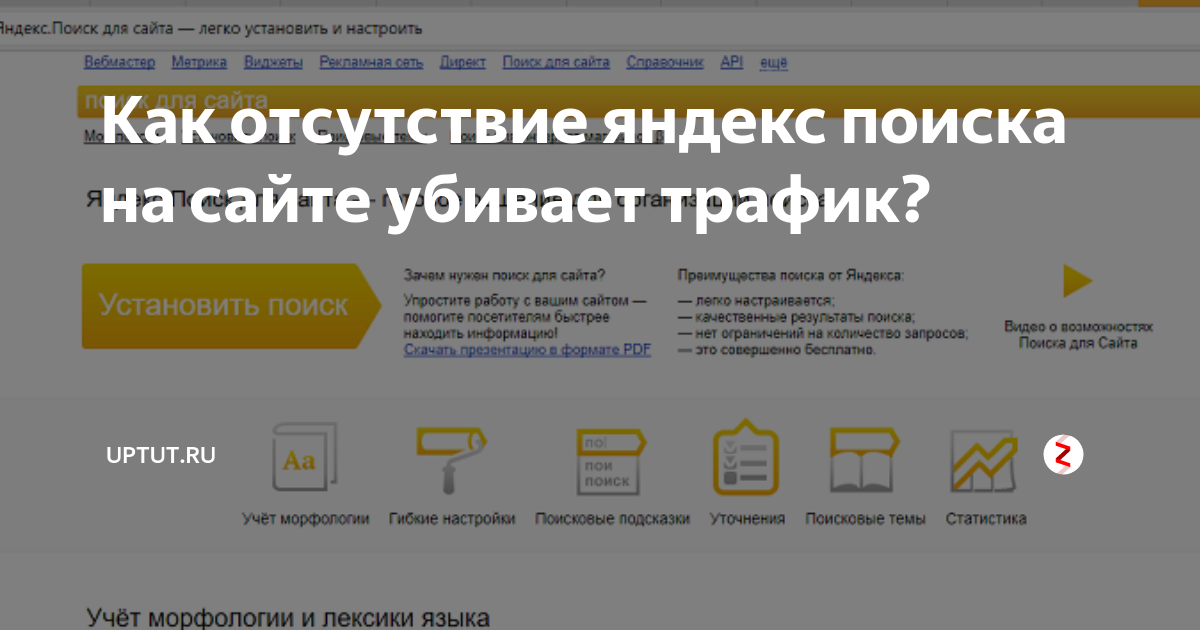Open the API link
Screen dimensions: 1200x630
pos(732,62)
